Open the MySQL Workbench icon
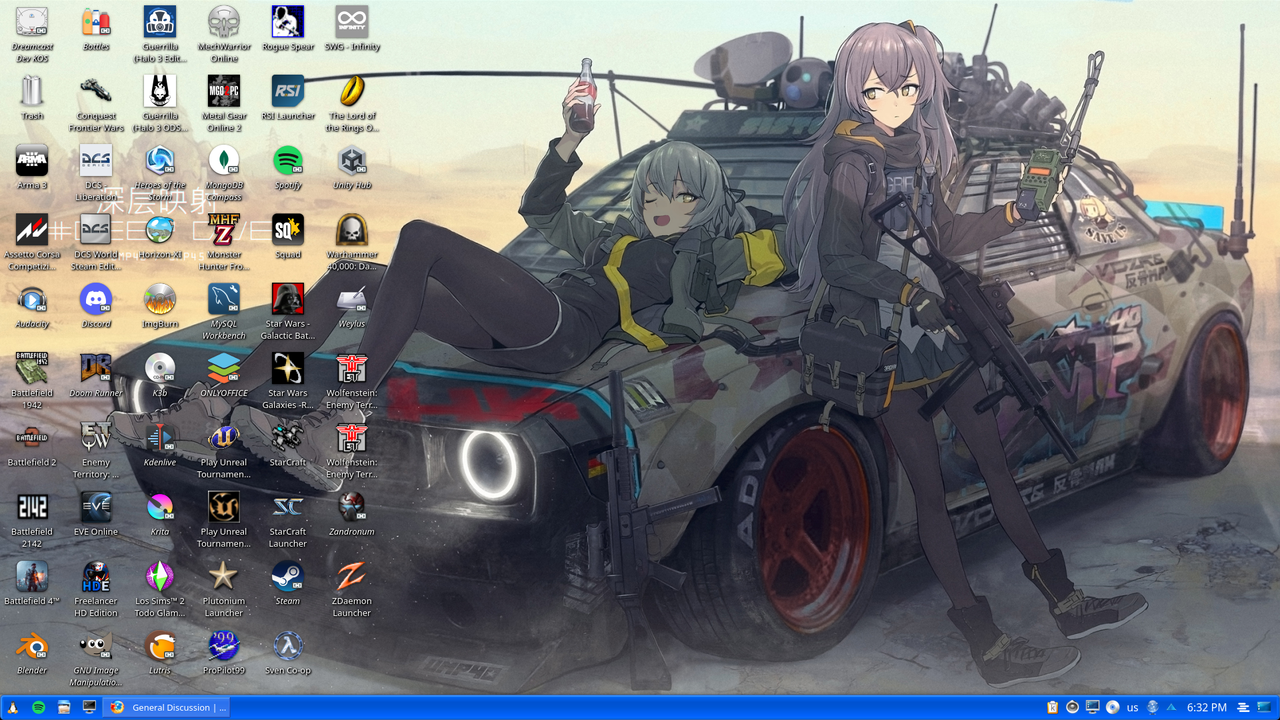The height and width of the screenshot is (720, 1280). tap(224, 298)
